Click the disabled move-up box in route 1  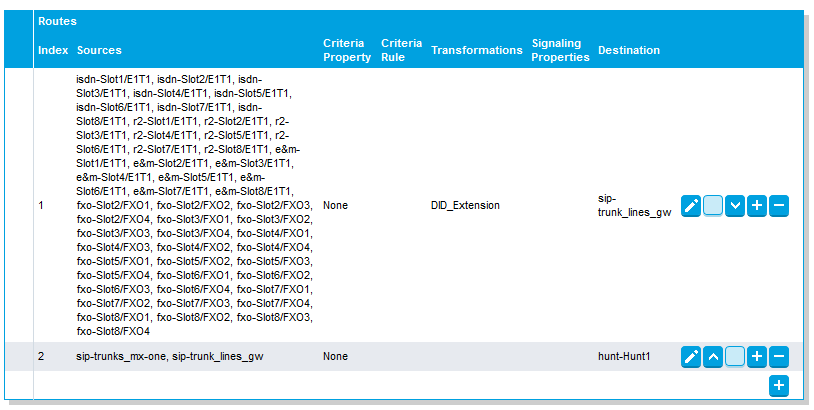pos(713,206)
